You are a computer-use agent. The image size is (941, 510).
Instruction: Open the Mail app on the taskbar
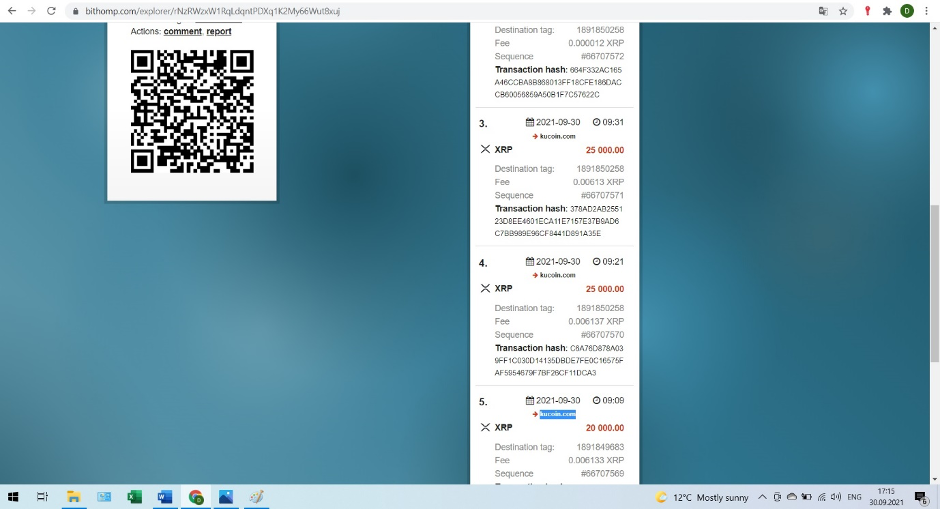(104, 497)
